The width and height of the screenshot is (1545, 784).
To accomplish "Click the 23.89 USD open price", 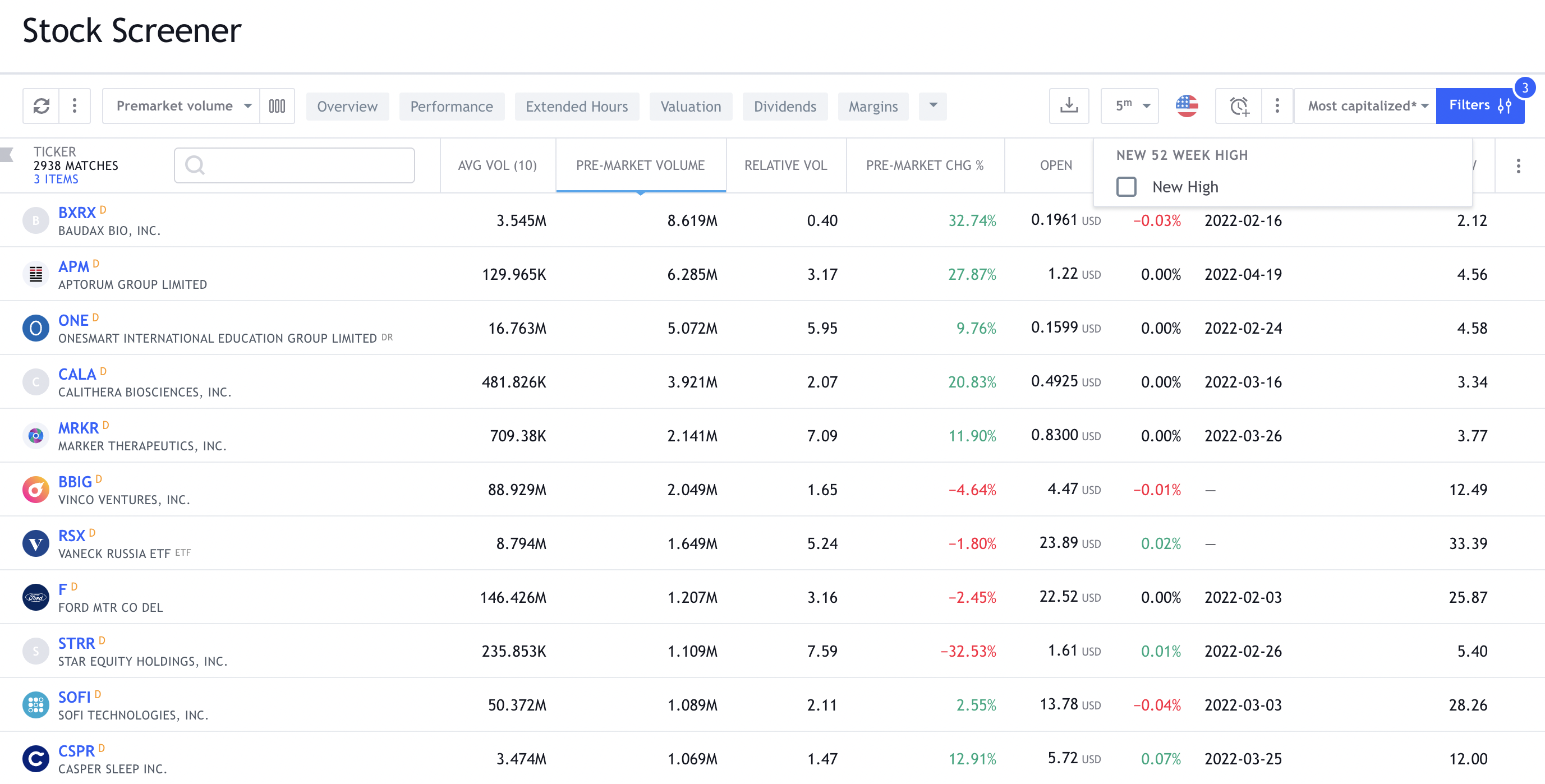I will point(1070,543).
